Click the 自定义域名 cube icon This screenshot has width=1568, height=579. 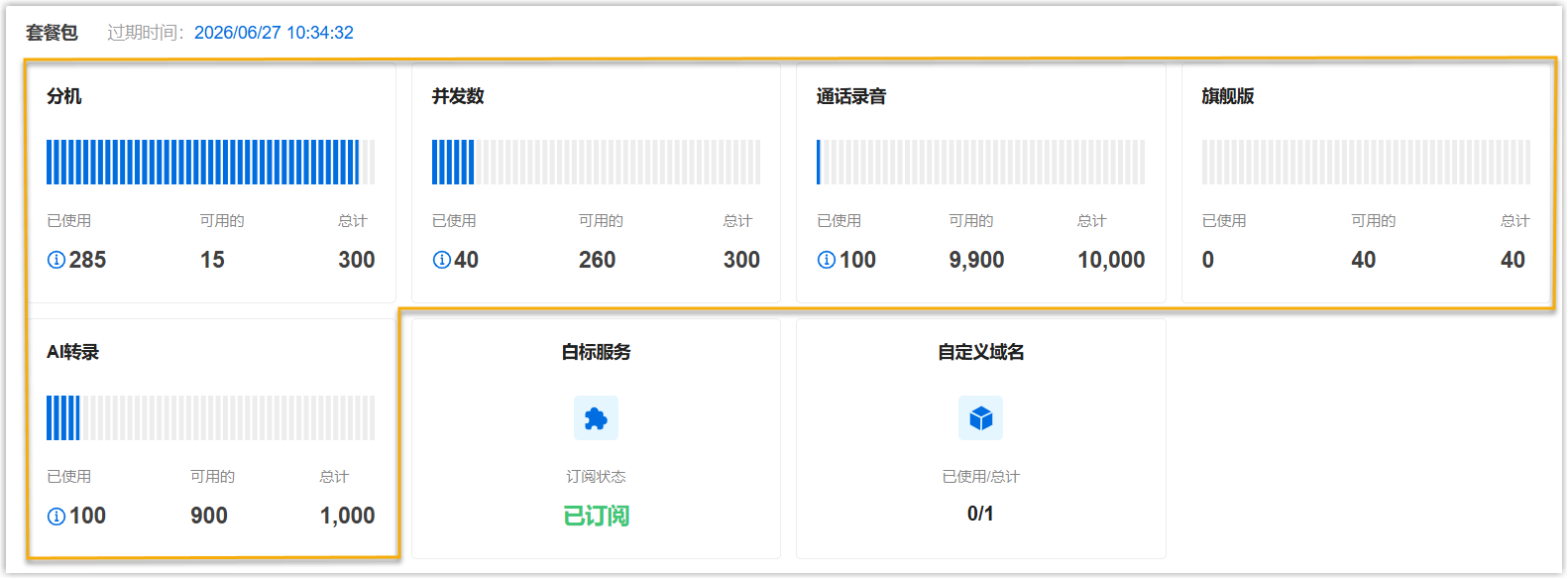980,418
